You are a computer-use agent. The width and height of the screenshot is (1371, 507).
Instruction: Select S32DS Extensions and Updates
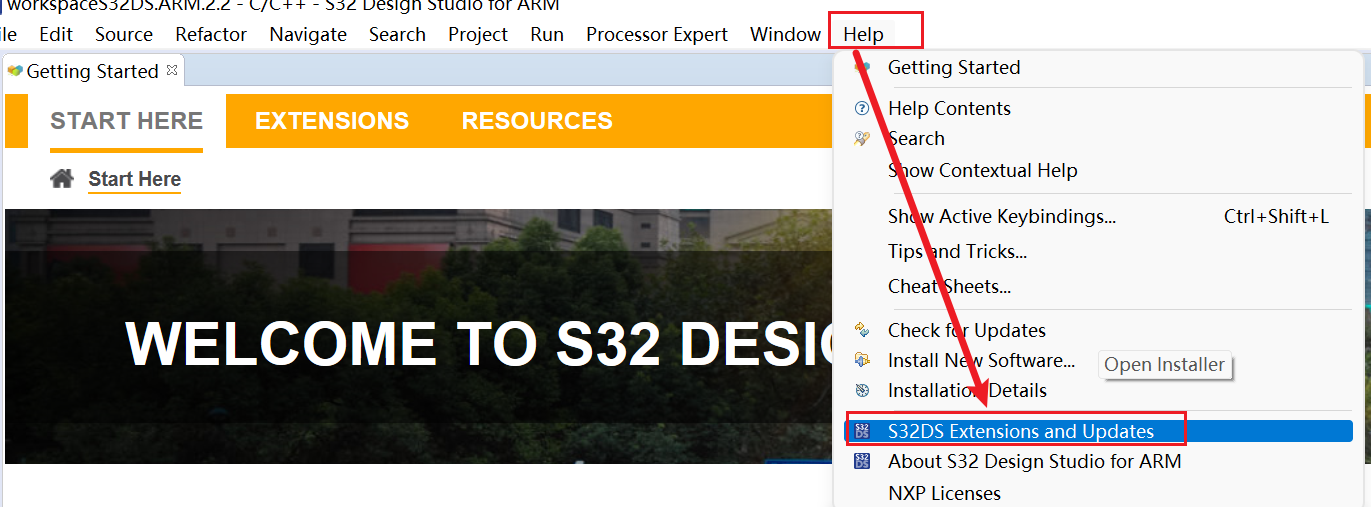pyautogui.click(x=1098, y=431)
